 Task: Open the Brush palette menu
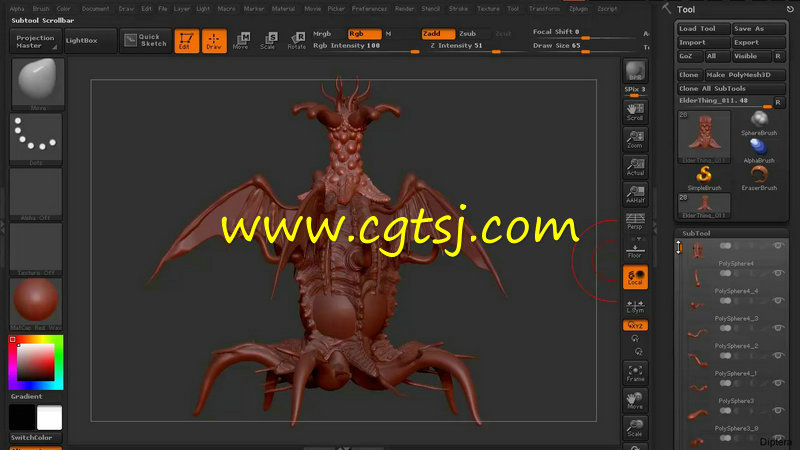[41, 9]
